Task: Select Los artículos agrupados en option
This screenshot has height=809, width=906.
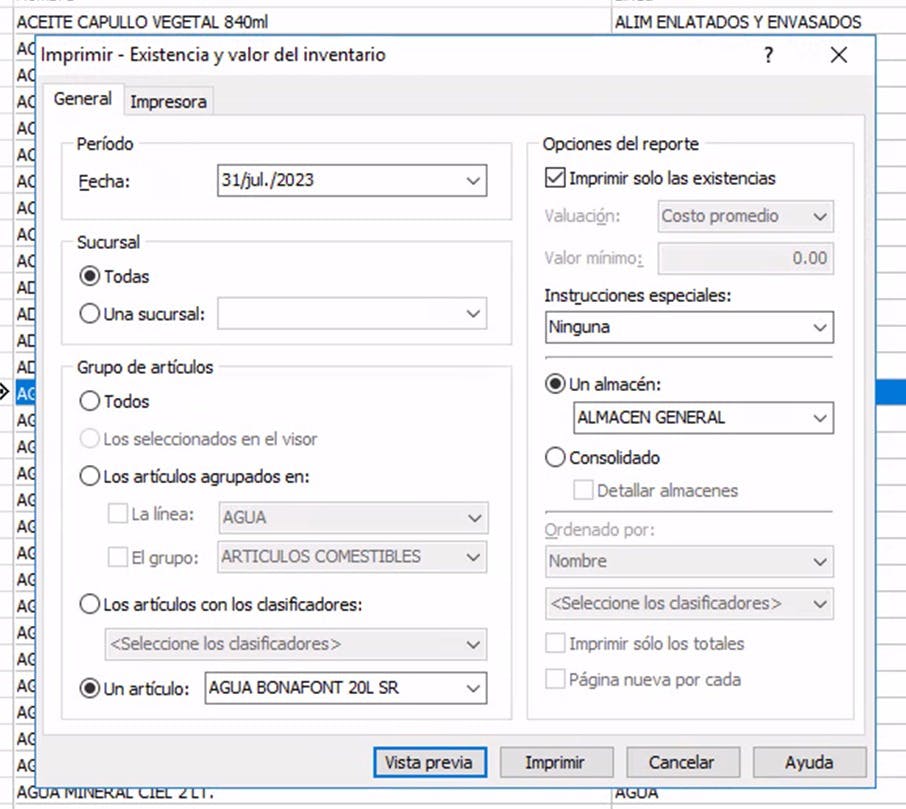Action: point(90,476)
